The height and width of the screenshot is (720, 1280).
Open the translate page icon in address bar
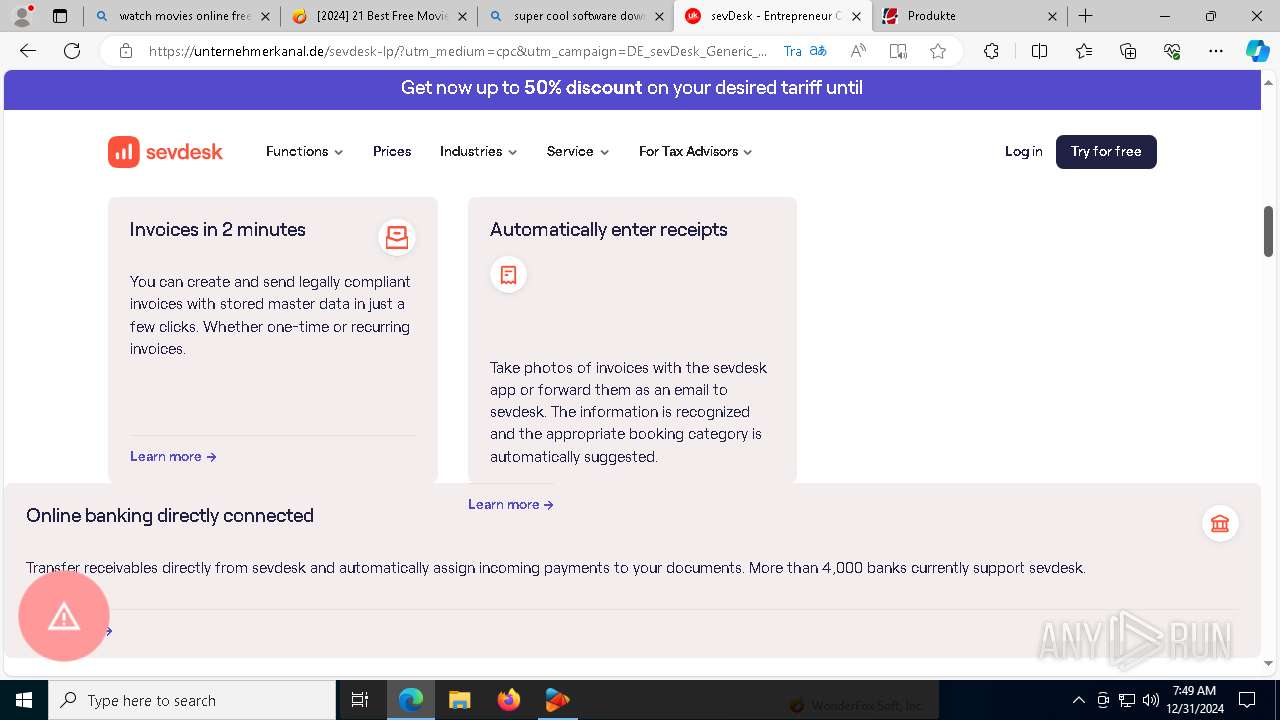coord(818,51)
